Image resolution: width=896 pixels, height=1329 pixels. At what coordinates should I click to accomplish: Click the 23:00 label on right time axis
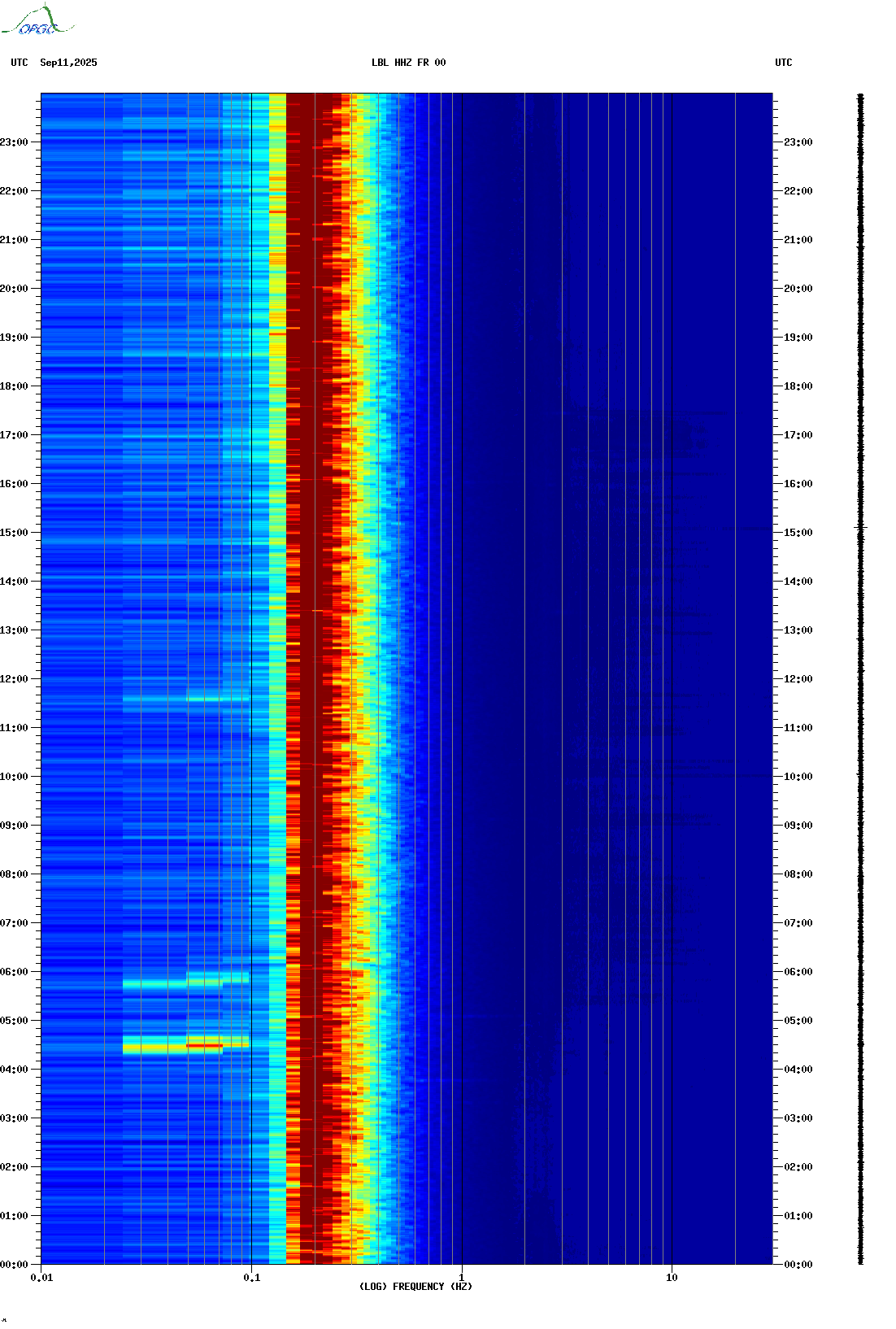(798, 142)
